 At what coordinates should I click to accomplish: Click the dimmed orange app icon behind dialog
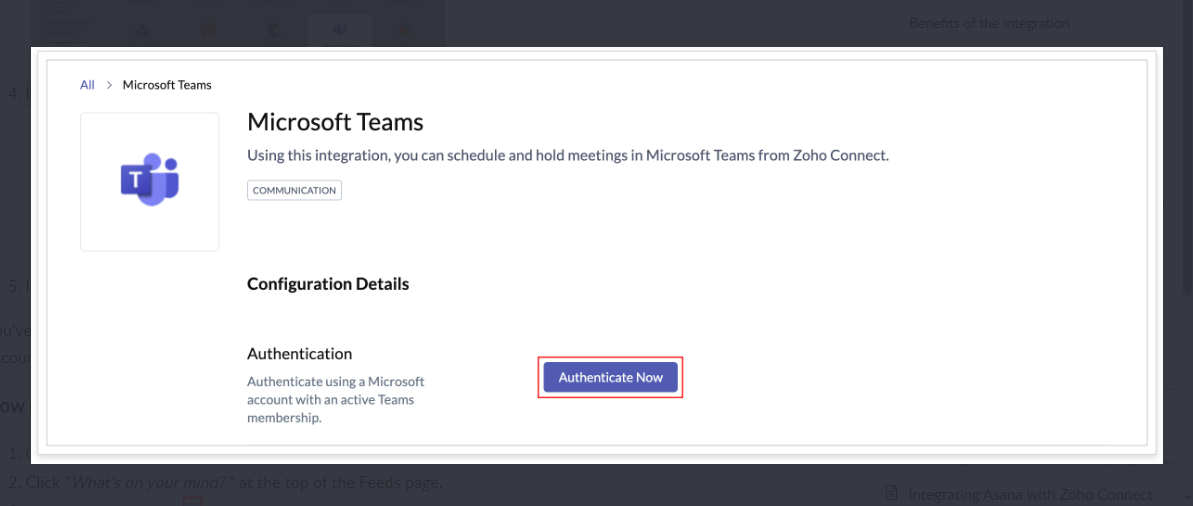208,30
